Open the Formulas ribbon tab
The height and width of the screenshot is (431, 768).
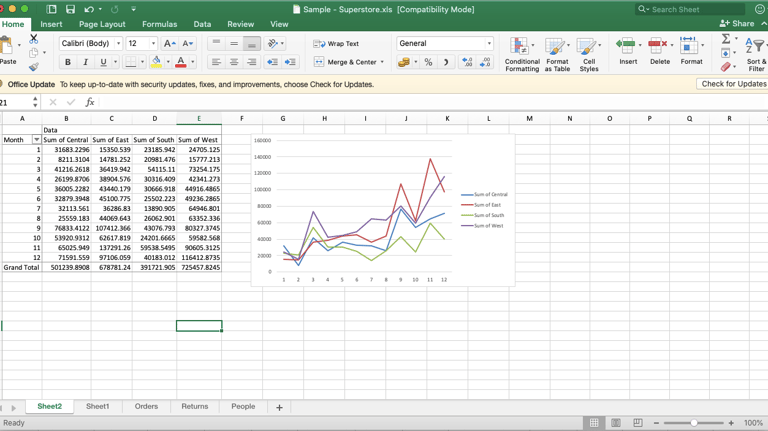pos(160,24)
